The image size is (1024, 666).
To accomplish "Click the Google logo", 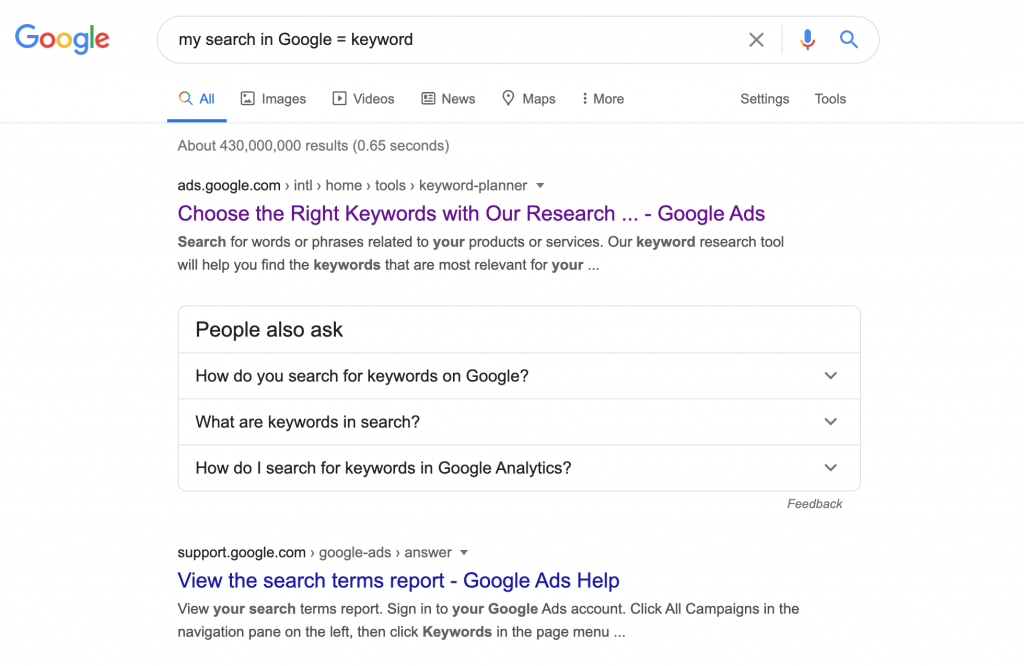I will 62,39.
